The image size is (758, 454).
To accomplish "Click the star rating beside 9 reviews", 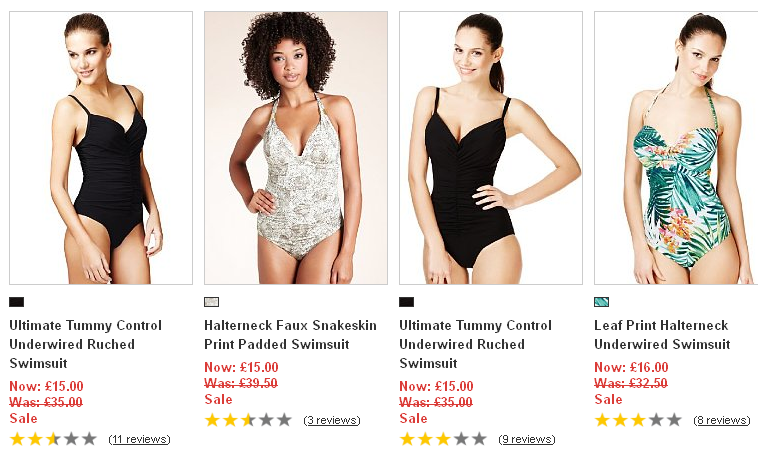I will pyautogui.click(x=443, y=439).
